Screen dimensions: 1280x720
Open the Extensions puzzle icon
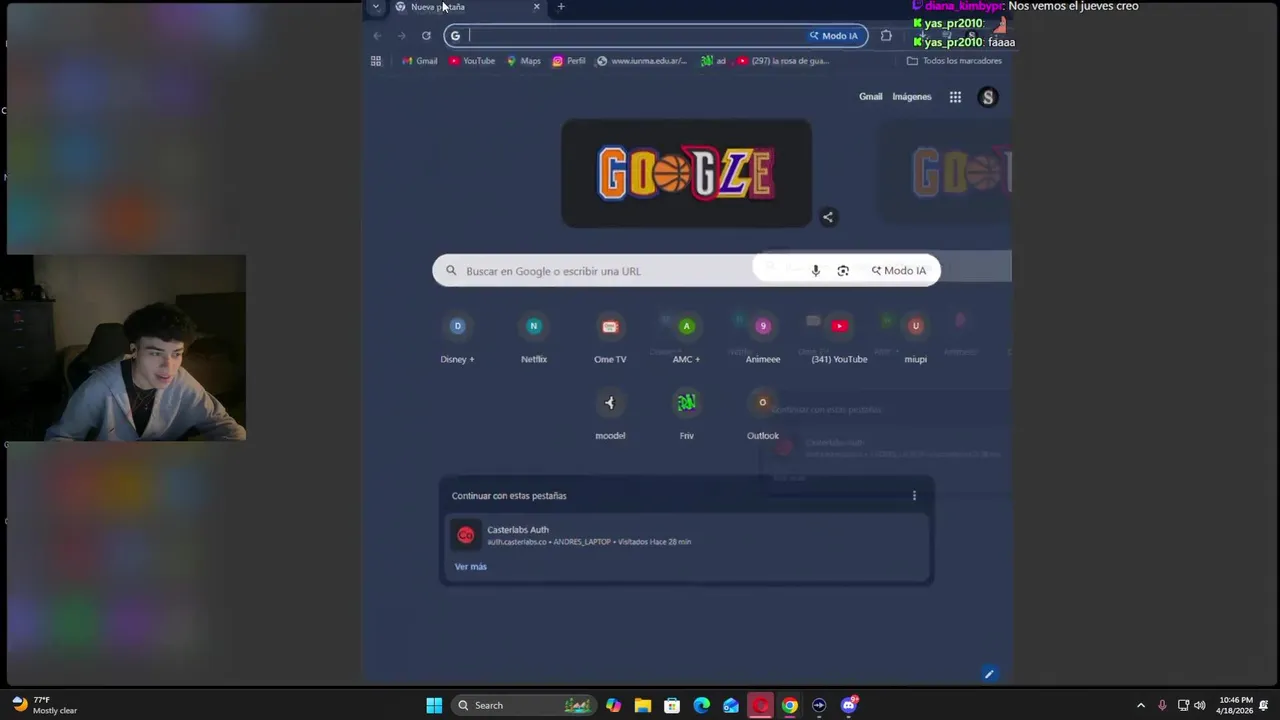point(886,36)
